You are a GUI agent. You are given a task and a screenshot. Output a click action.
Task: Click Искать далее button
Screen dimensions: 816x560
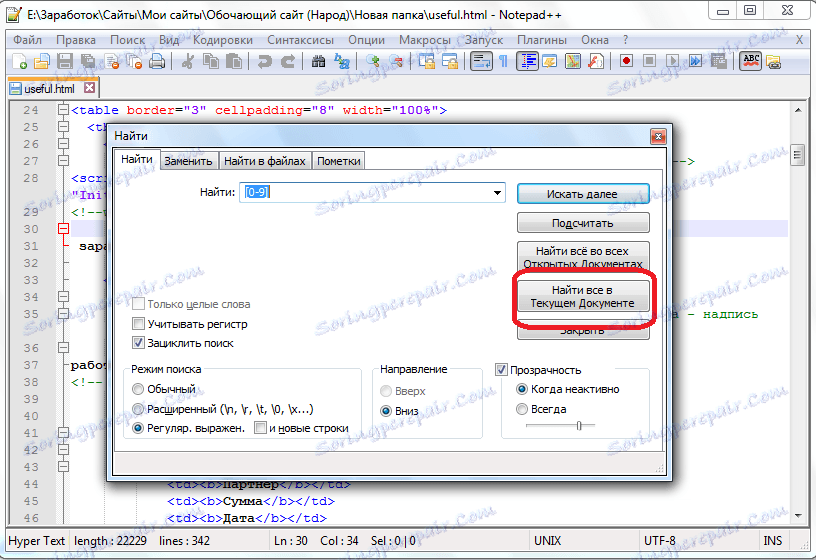pyautogui.click(x=583, y=194)
